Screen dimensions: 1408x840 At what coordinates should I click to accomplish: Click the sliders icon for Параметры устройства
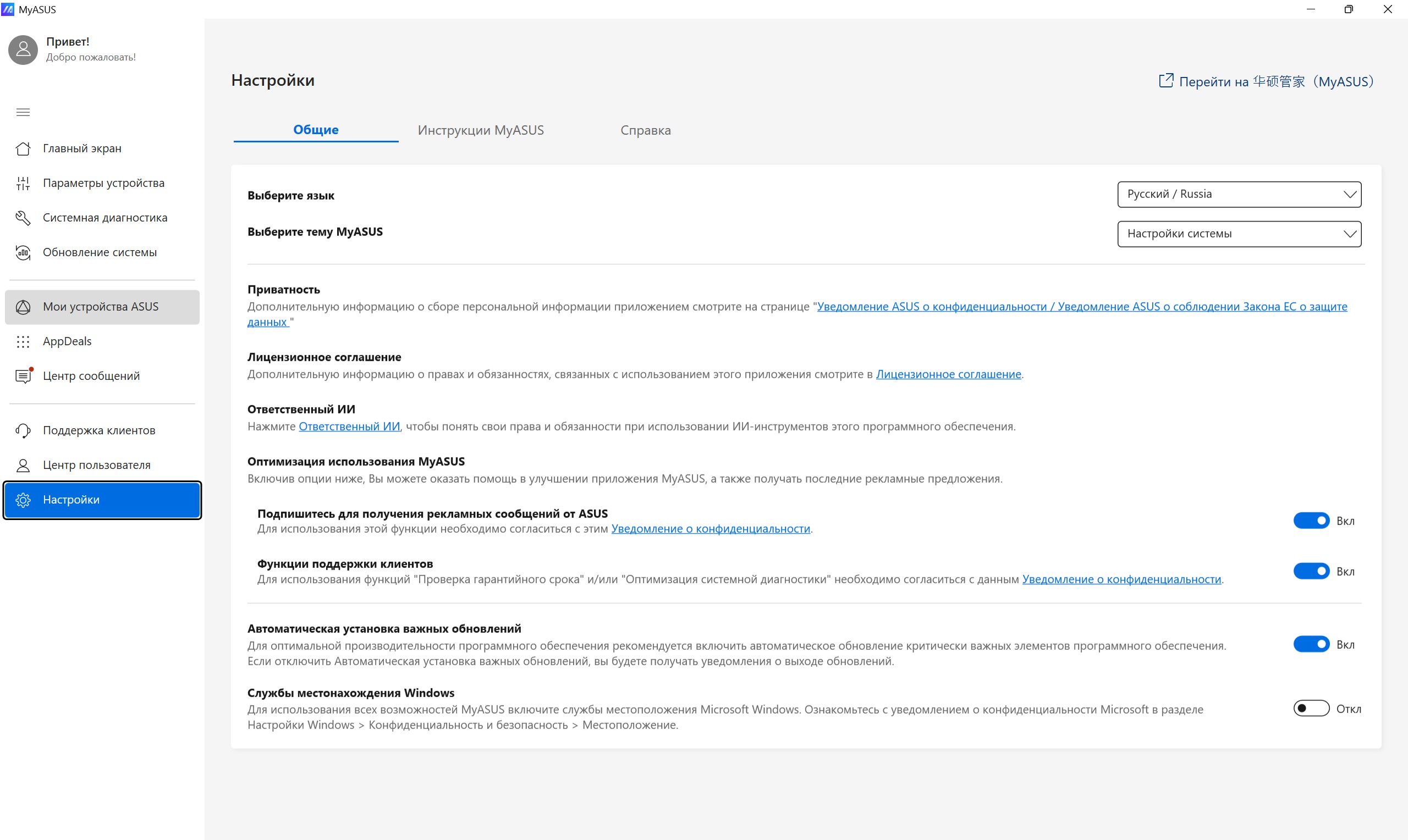[x=23, y=184]
